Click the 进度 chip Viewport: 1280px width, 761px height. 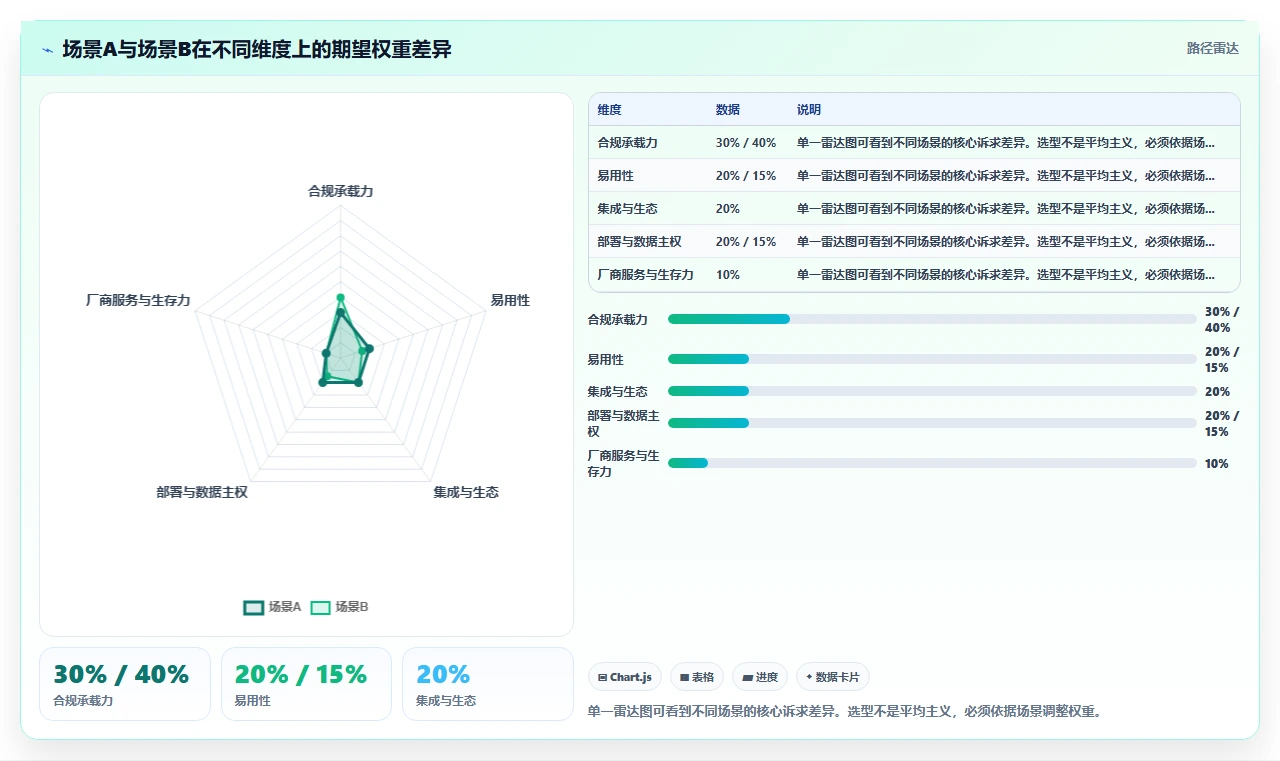point(759,677)
